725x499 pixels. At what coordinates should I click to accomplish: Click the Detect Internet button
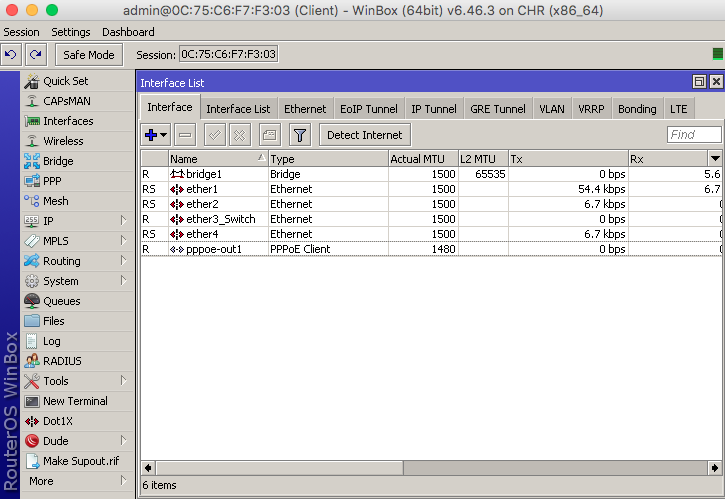tap(364, 135)
